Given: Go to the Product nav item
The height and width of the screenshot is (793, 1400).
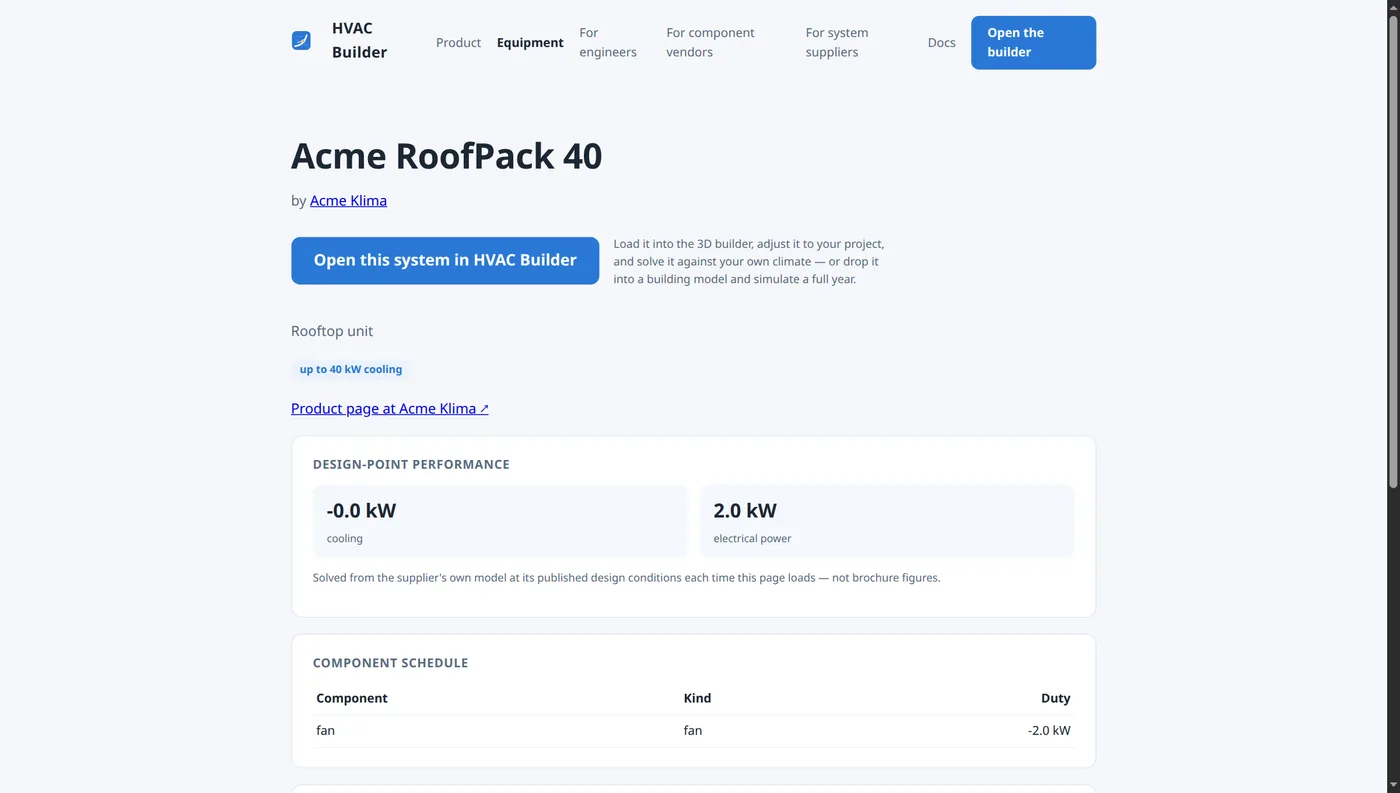Looking at the screenshot, I should pyautogui.click(x=458, y=43).
